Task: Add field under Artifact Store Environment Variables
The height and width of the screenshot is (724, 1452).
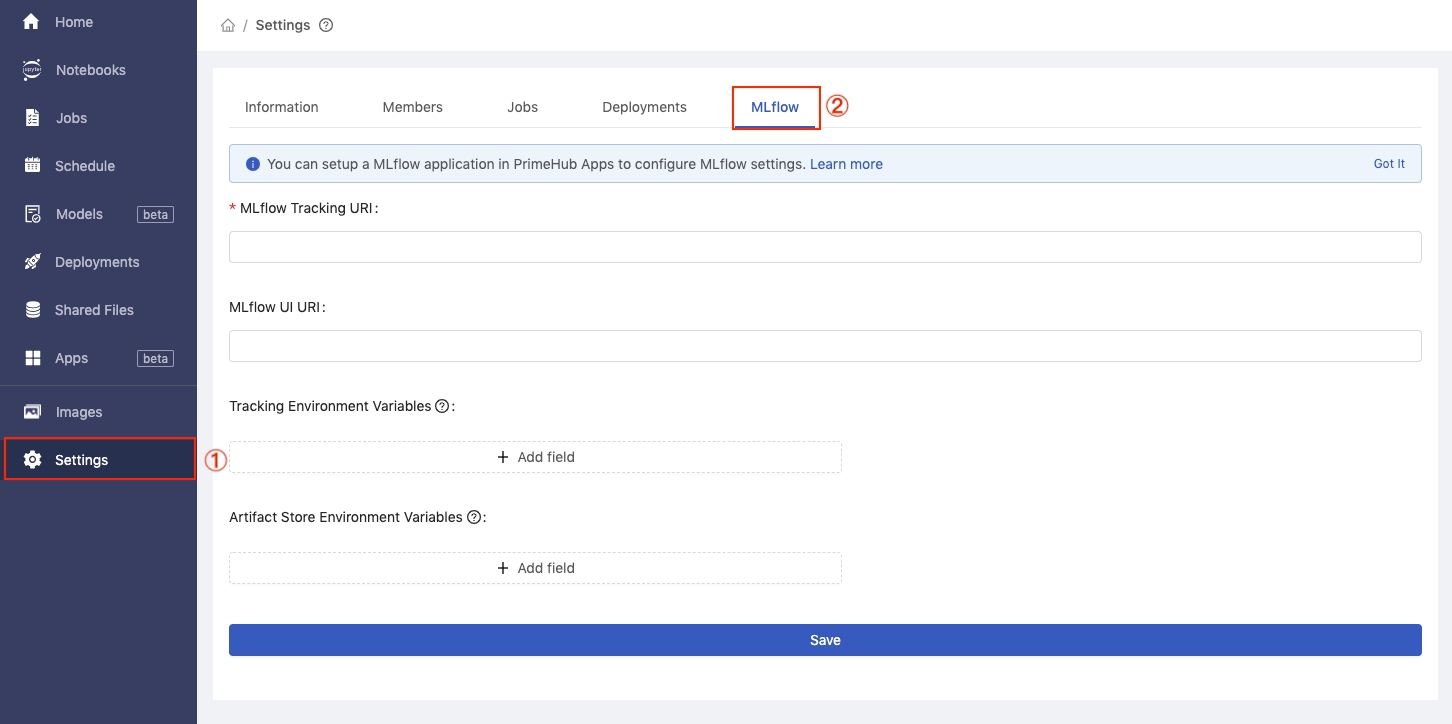Action: pyautogui.click(x=535, y=568)
